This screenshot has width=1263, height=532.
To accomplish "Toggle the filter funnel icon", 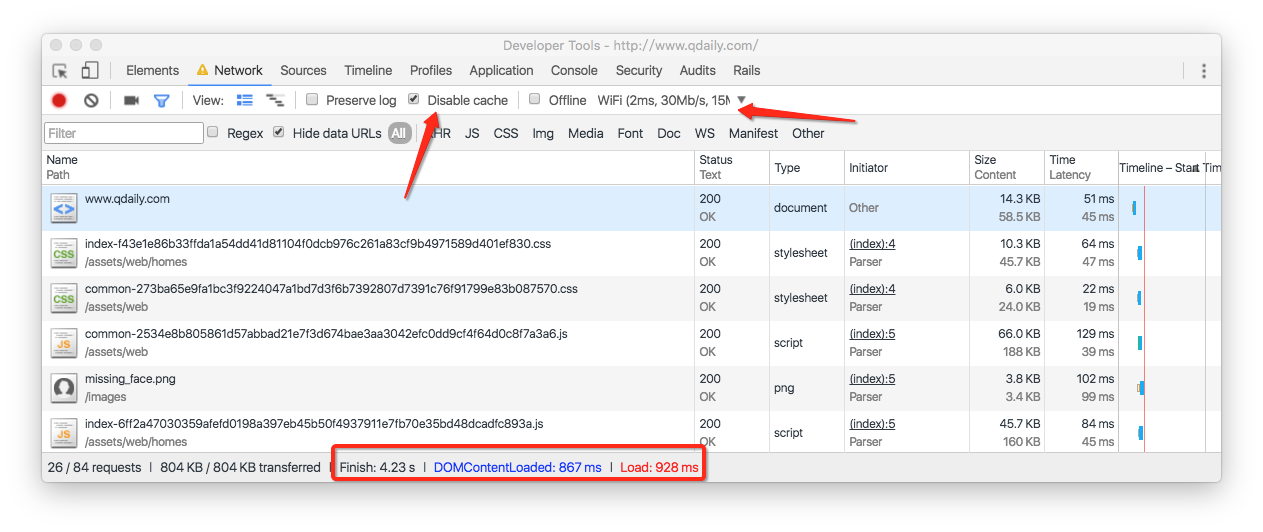I will pos(161,100).
